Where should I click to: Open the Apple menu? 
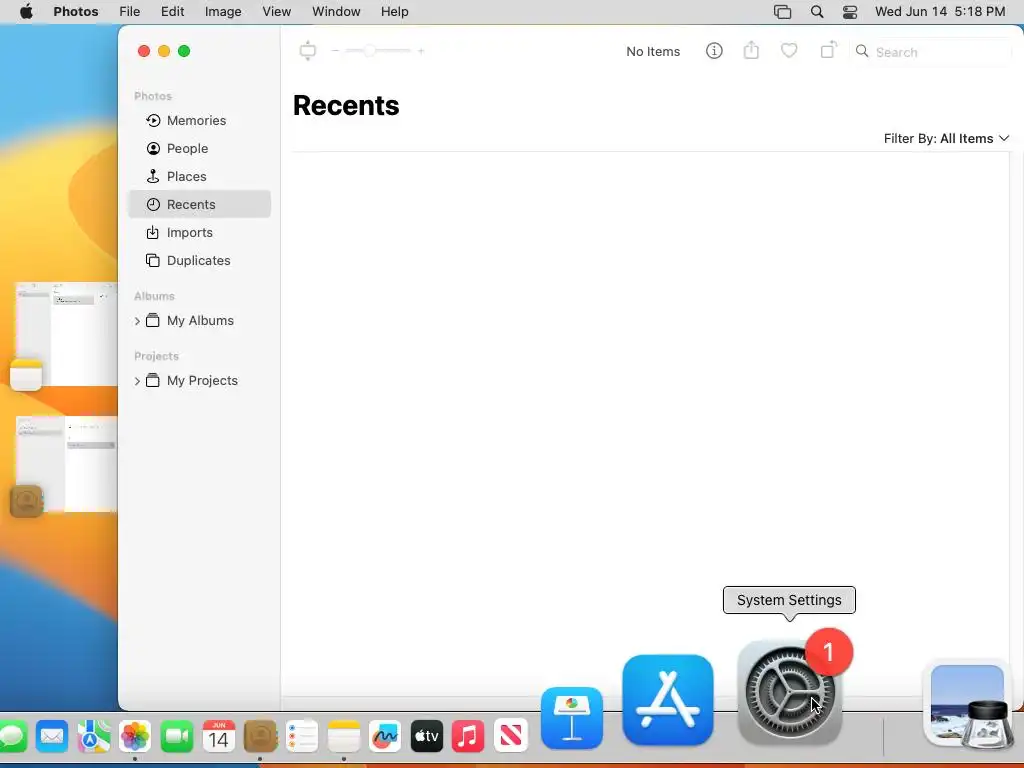[26, 11]
